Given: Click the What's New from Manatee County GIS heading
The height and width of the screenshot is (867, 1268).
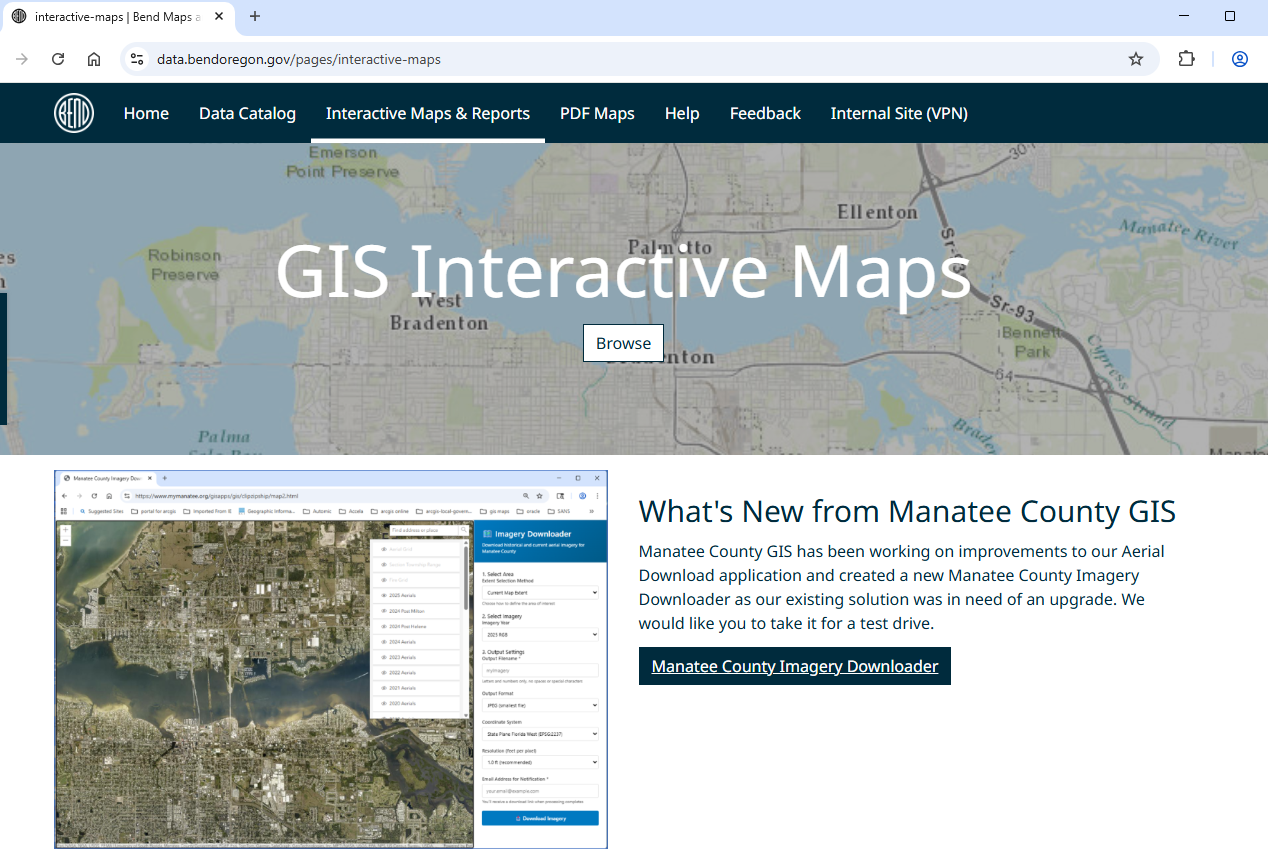Looking at the screenshot, I should (907, 511).
